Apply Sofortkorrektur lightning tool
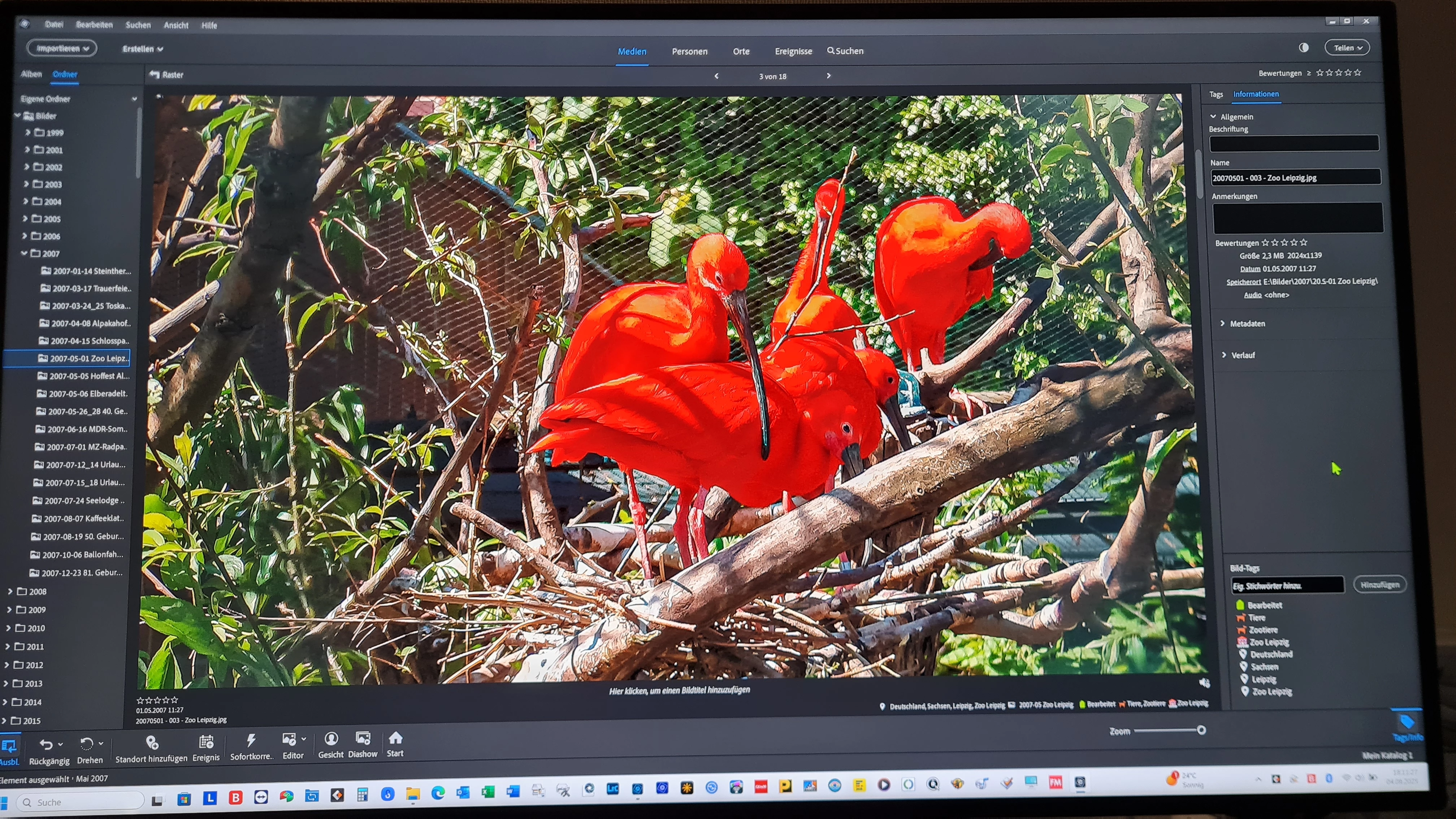Image resolution: width=1456 pixels, height=819 pixels. pos(251,740)
